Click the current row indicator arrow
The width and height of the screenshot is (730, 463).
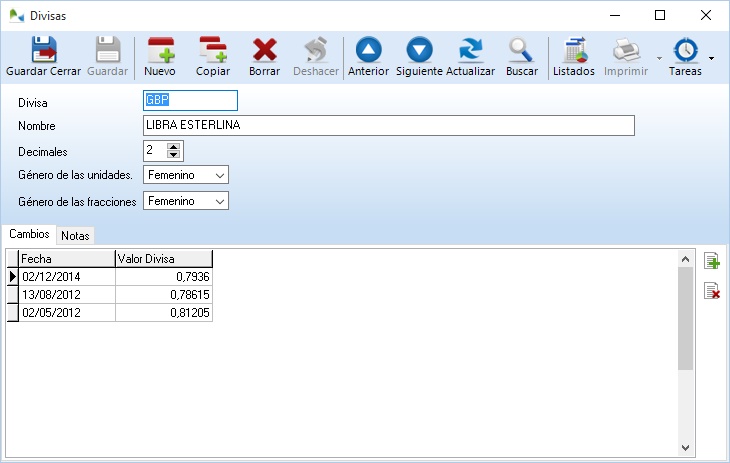point(13,277)
